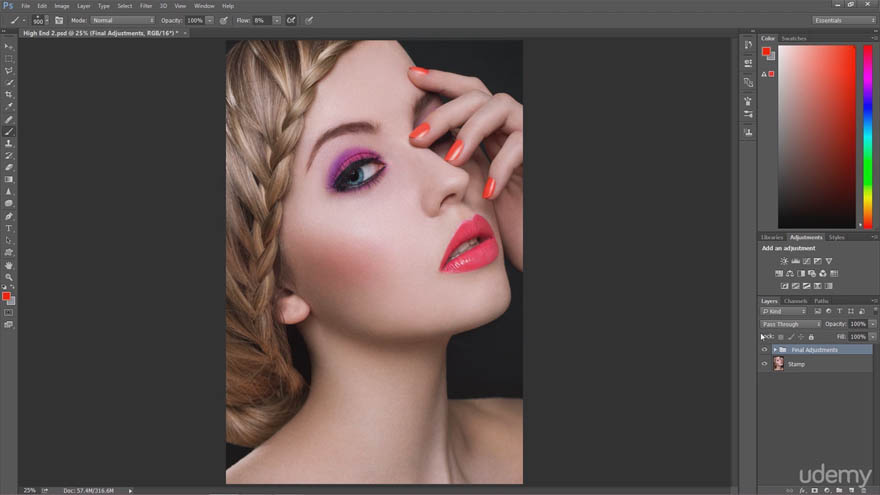Open the Window menu
880x495 pixels.
click(x=204, y=6)
